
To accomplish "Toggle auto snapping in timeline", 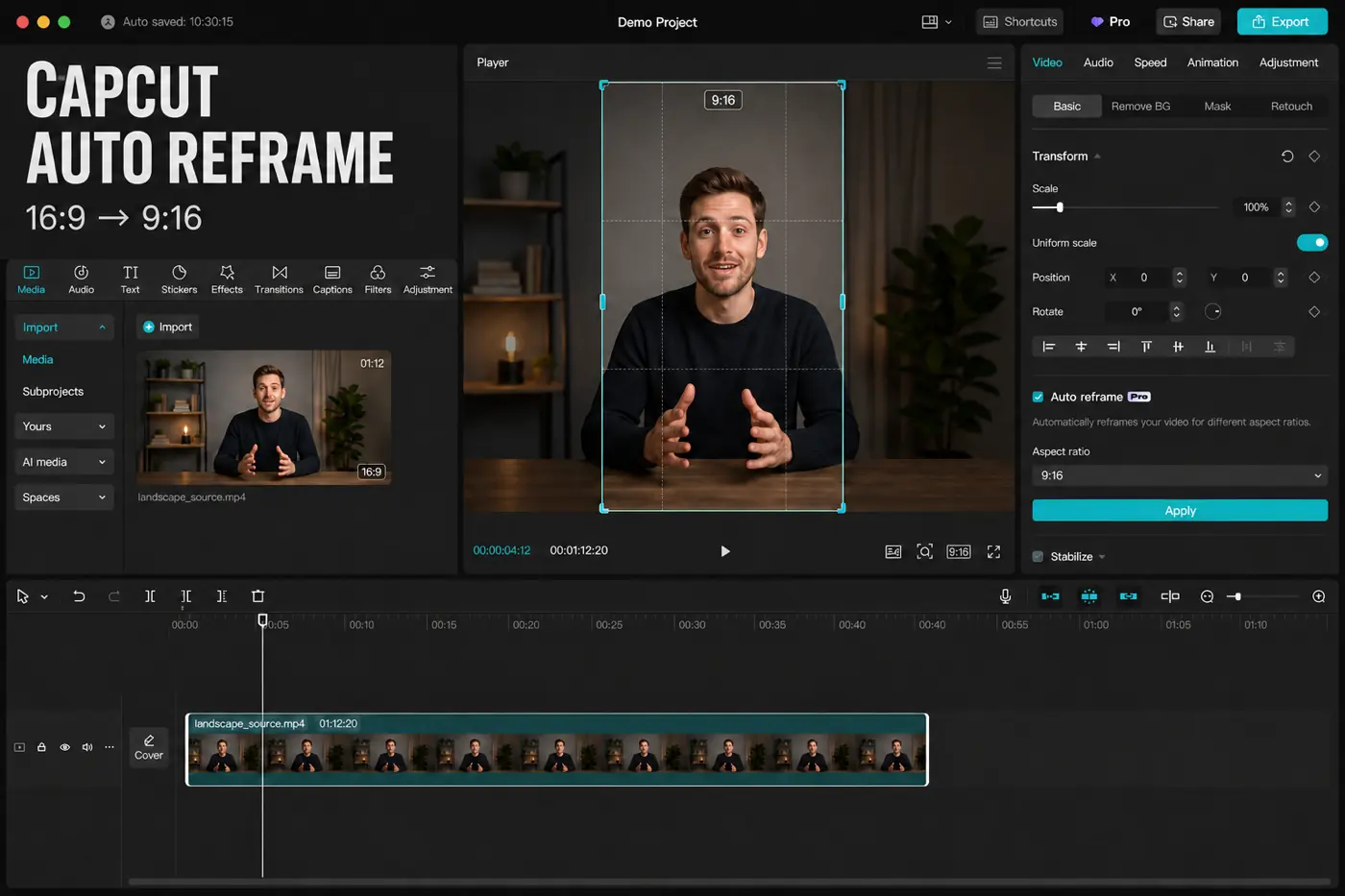I will [x=1088, y=596].
